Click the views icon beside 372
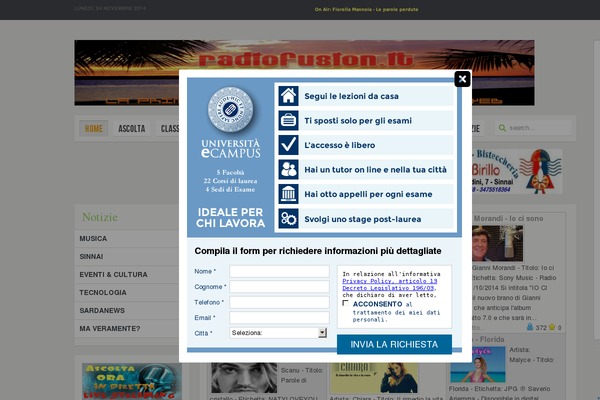Image resolution: width=600 pixels, height=400 pixels. click(530, 327)
